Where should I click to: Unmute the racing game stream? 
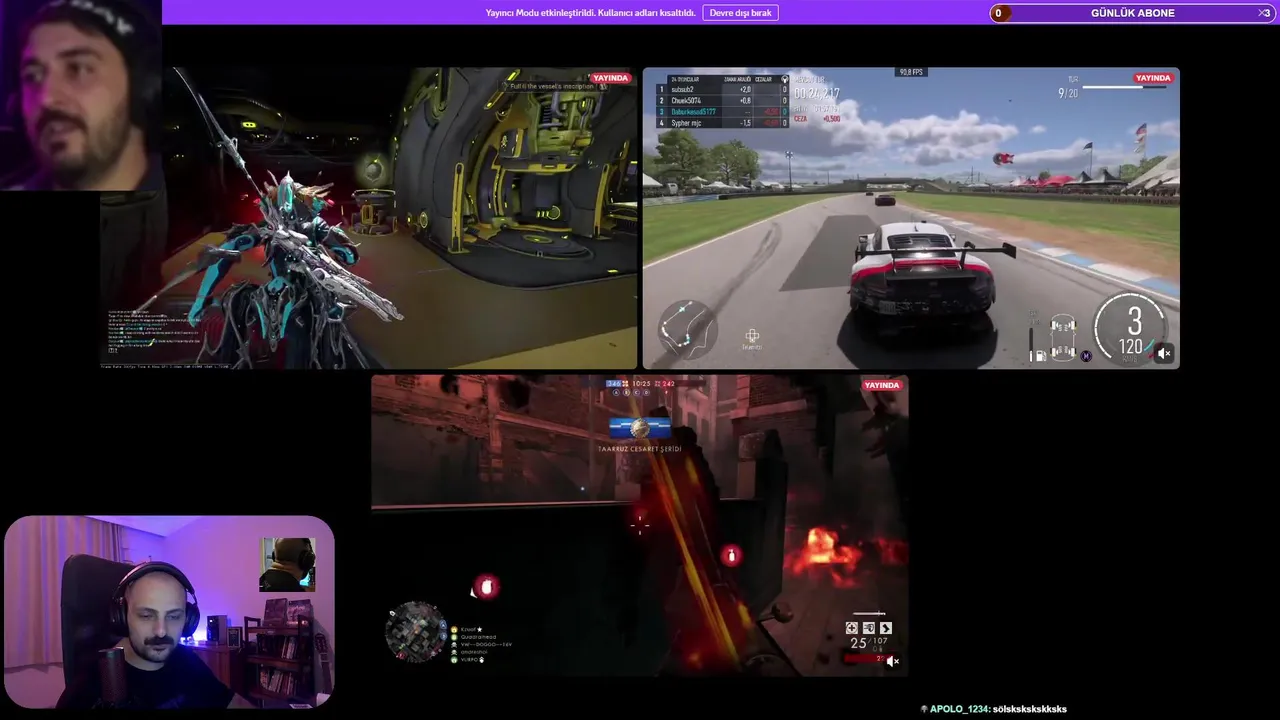(x=1164, y=353)
